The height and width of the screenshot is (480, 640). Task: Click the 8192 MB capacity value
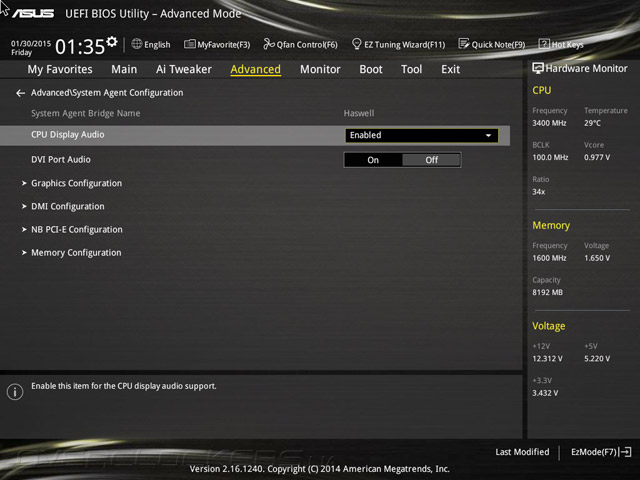pos(547,292)
